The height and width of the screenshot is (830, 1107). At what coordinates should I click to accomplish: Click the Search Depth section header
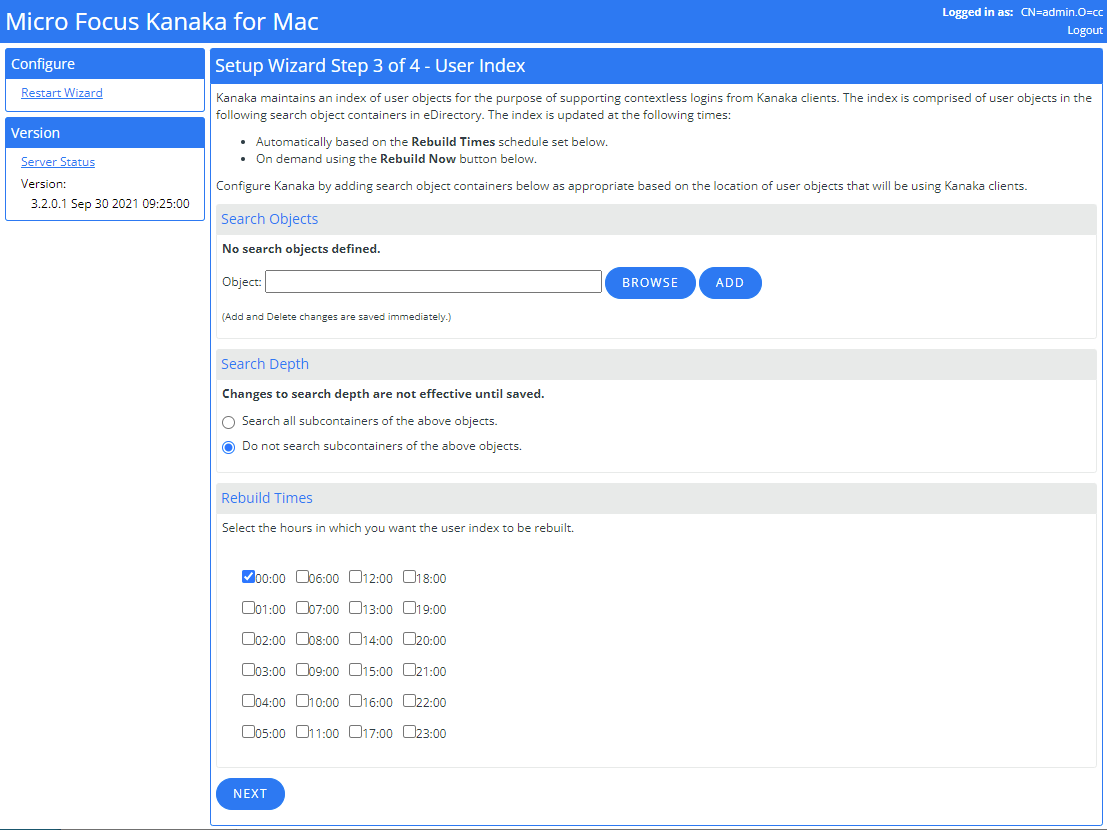coord(656,364)
